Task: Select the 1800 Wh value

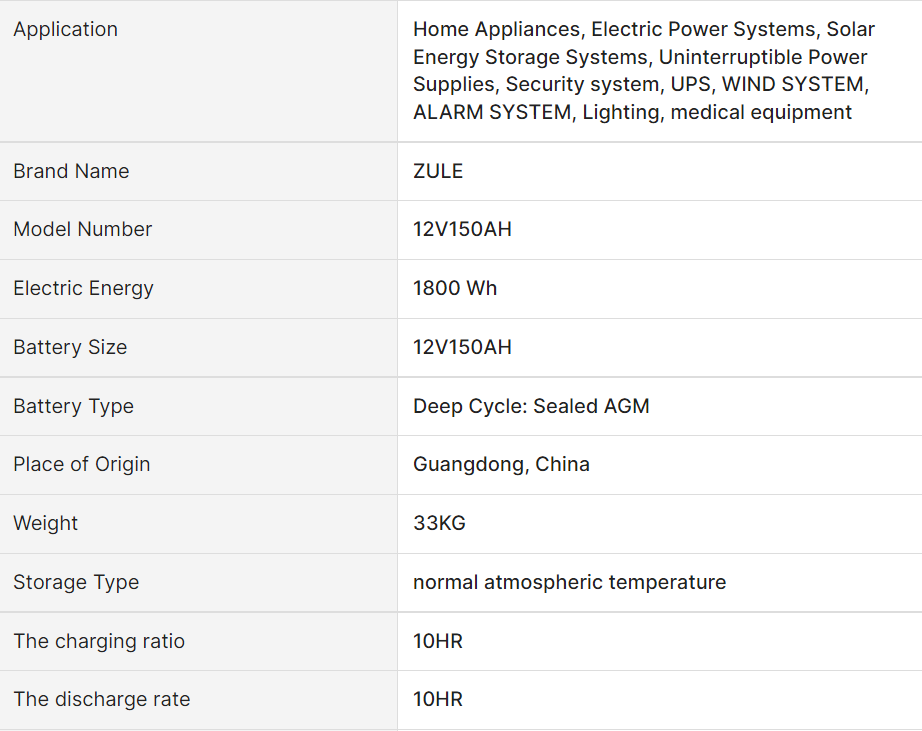Action: tap(455, 288)
